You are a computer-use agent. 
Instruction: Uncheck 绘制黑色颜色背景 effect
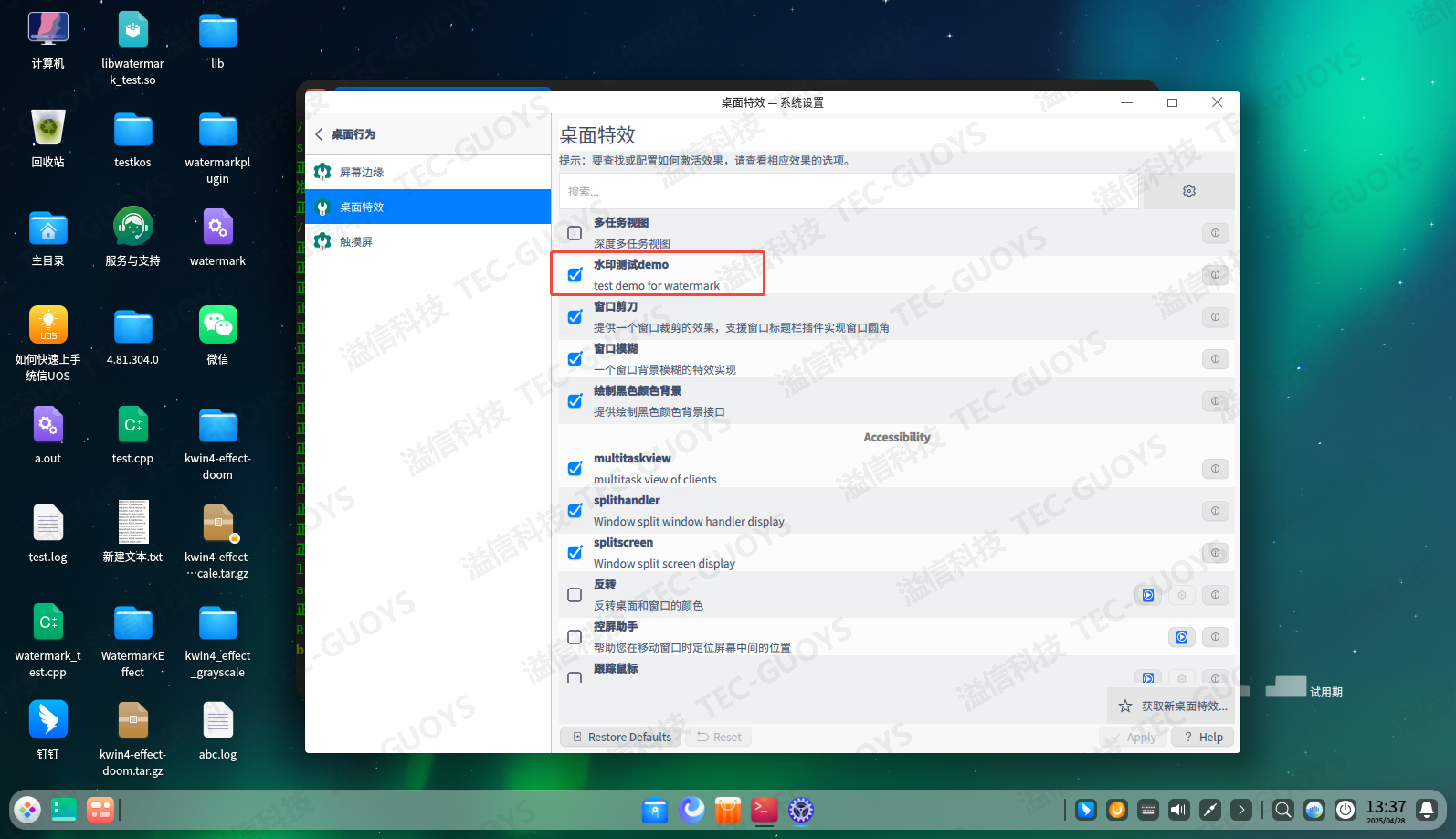(x=575, y=401)
